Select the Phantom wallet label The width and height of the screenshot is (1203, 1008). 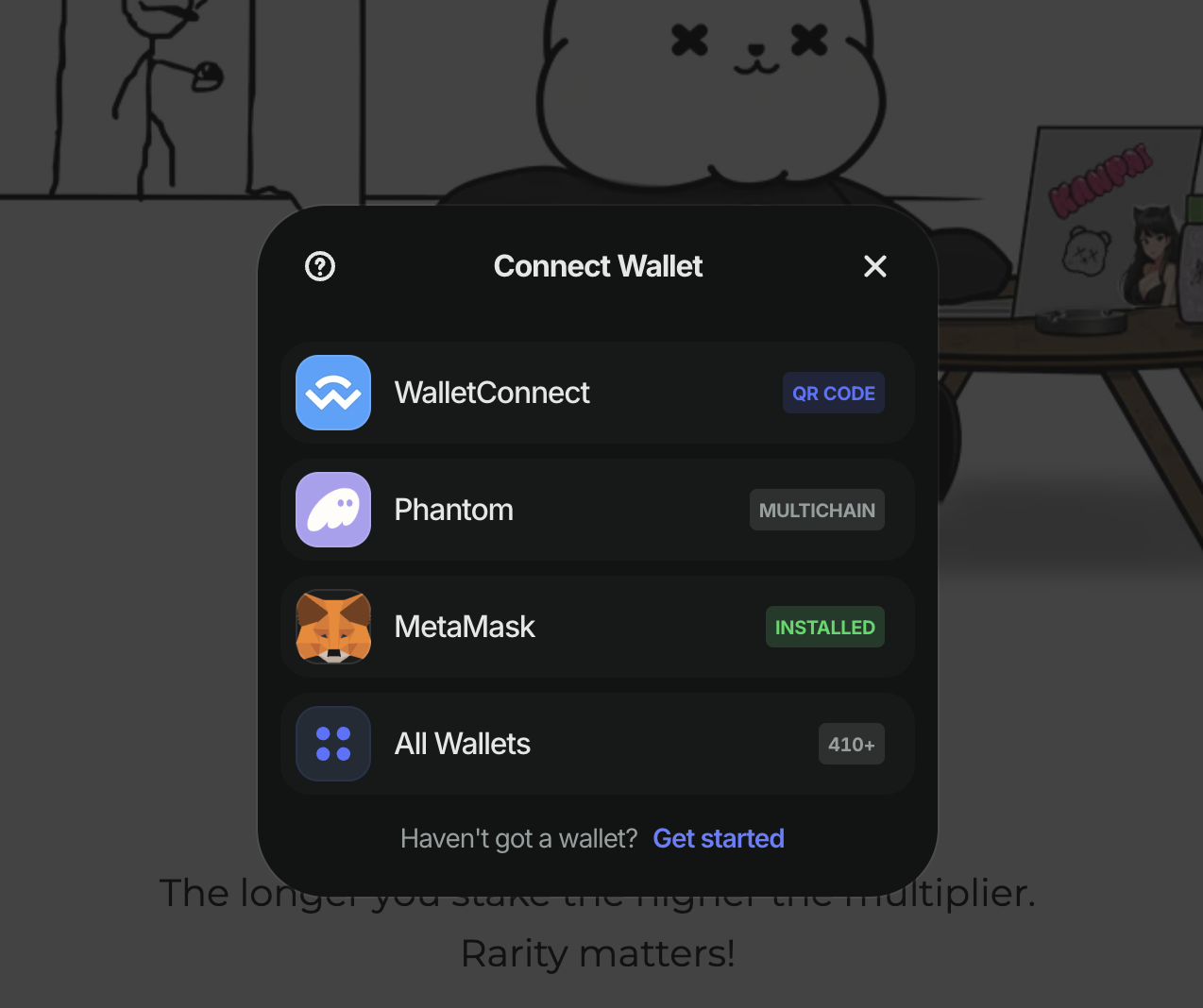pos(454,510)
